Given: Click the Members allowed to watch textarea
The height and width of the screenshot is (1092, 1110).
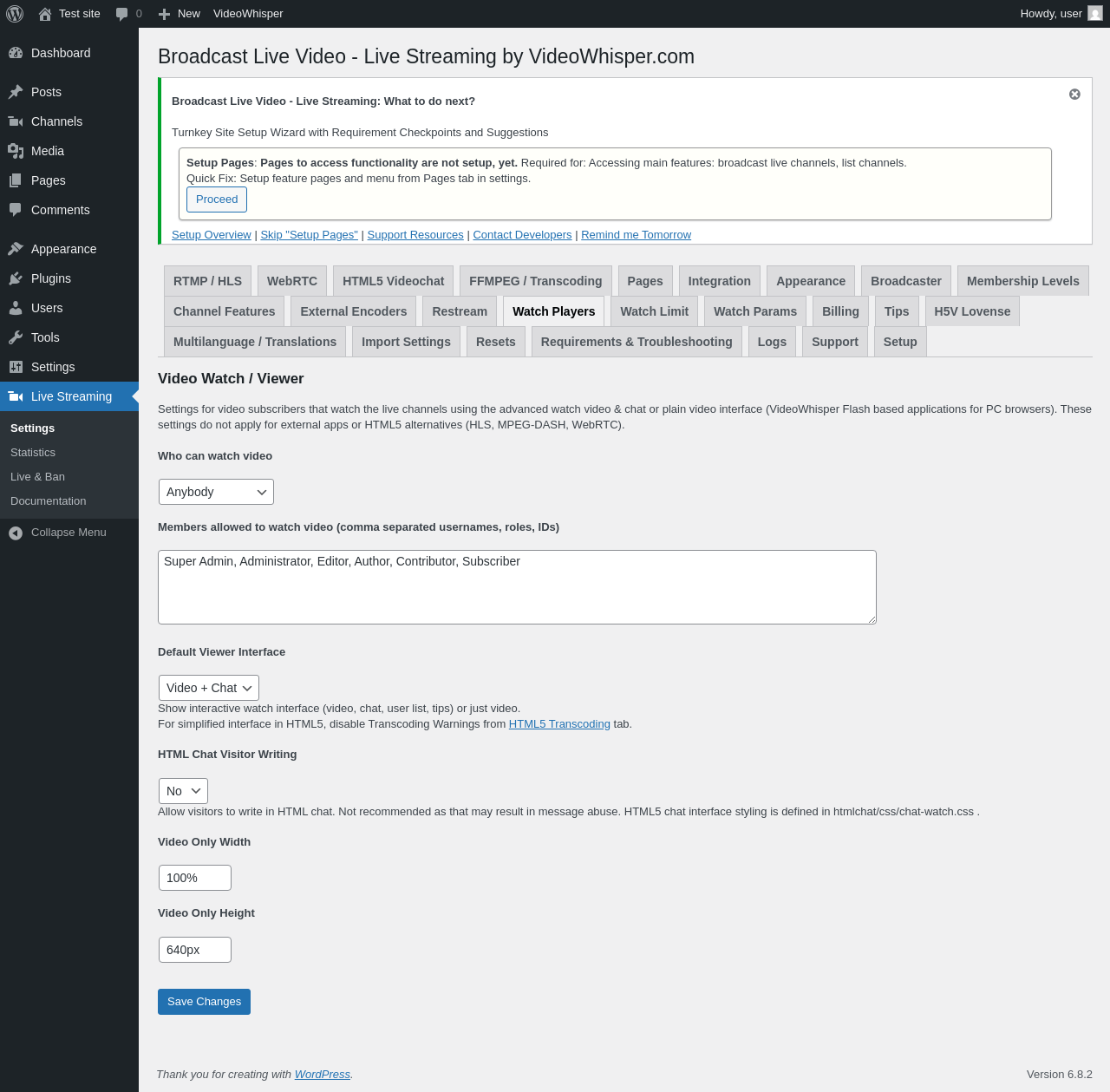Looking at the screenshot, I should click(x=517, y=587).
